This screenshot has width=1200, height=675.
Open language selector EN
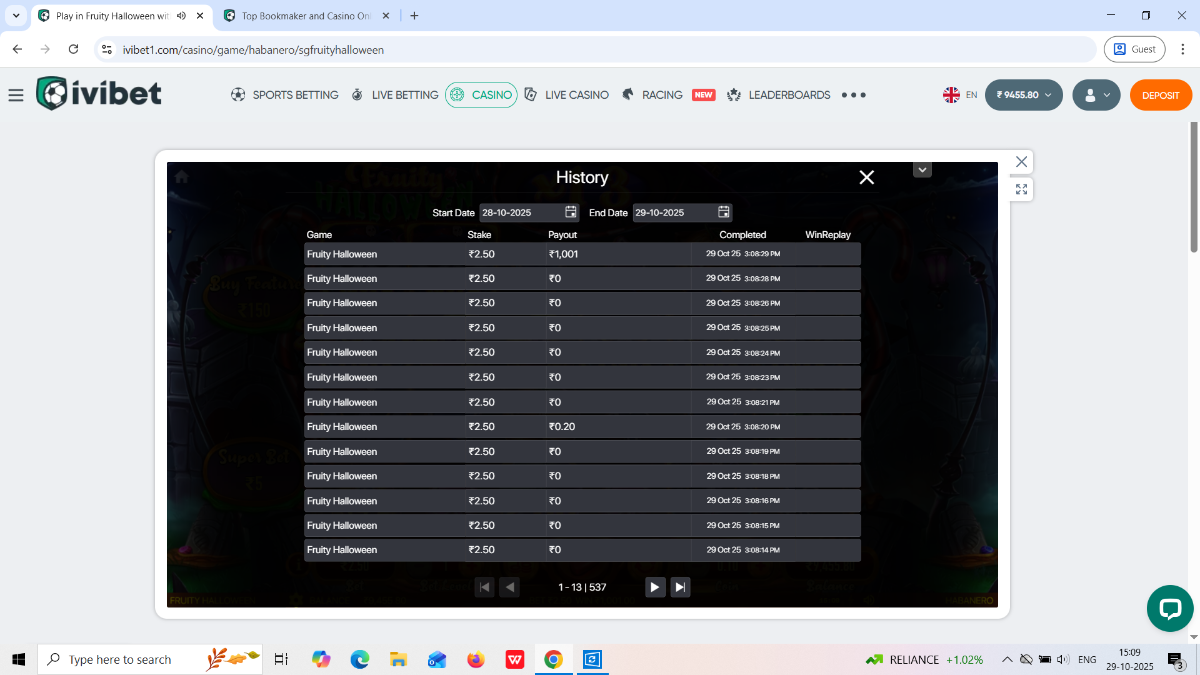[960, 95]
